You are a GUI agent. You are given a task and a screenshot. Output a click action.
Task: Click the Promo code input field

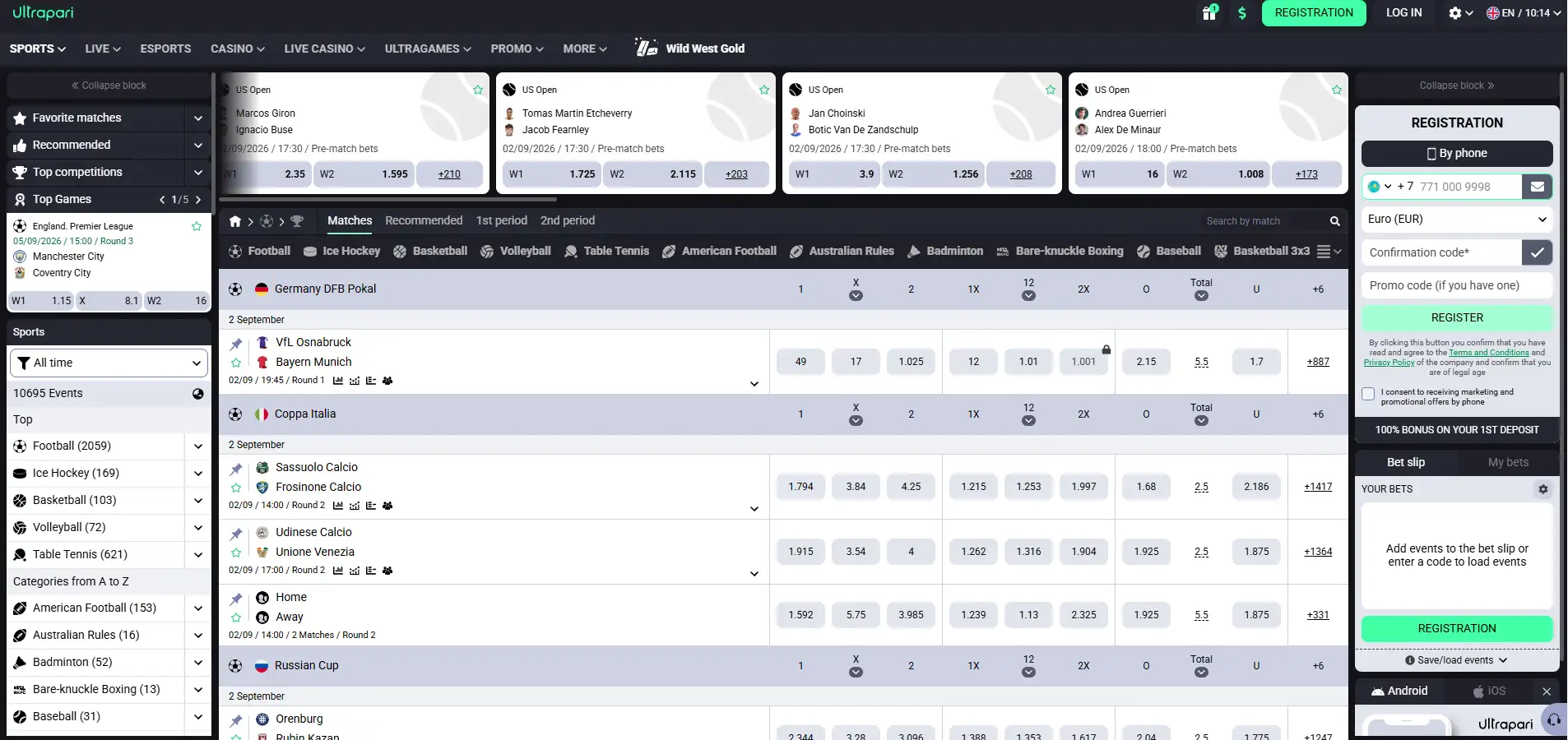click(1457, 285)
